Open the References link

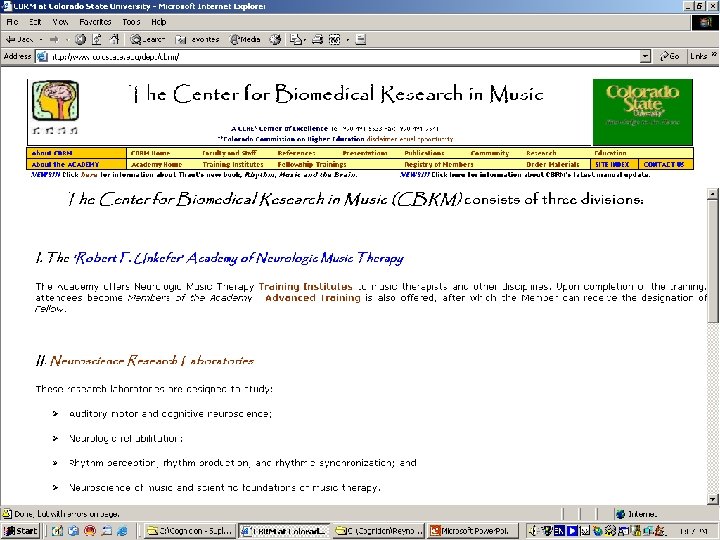296,153
